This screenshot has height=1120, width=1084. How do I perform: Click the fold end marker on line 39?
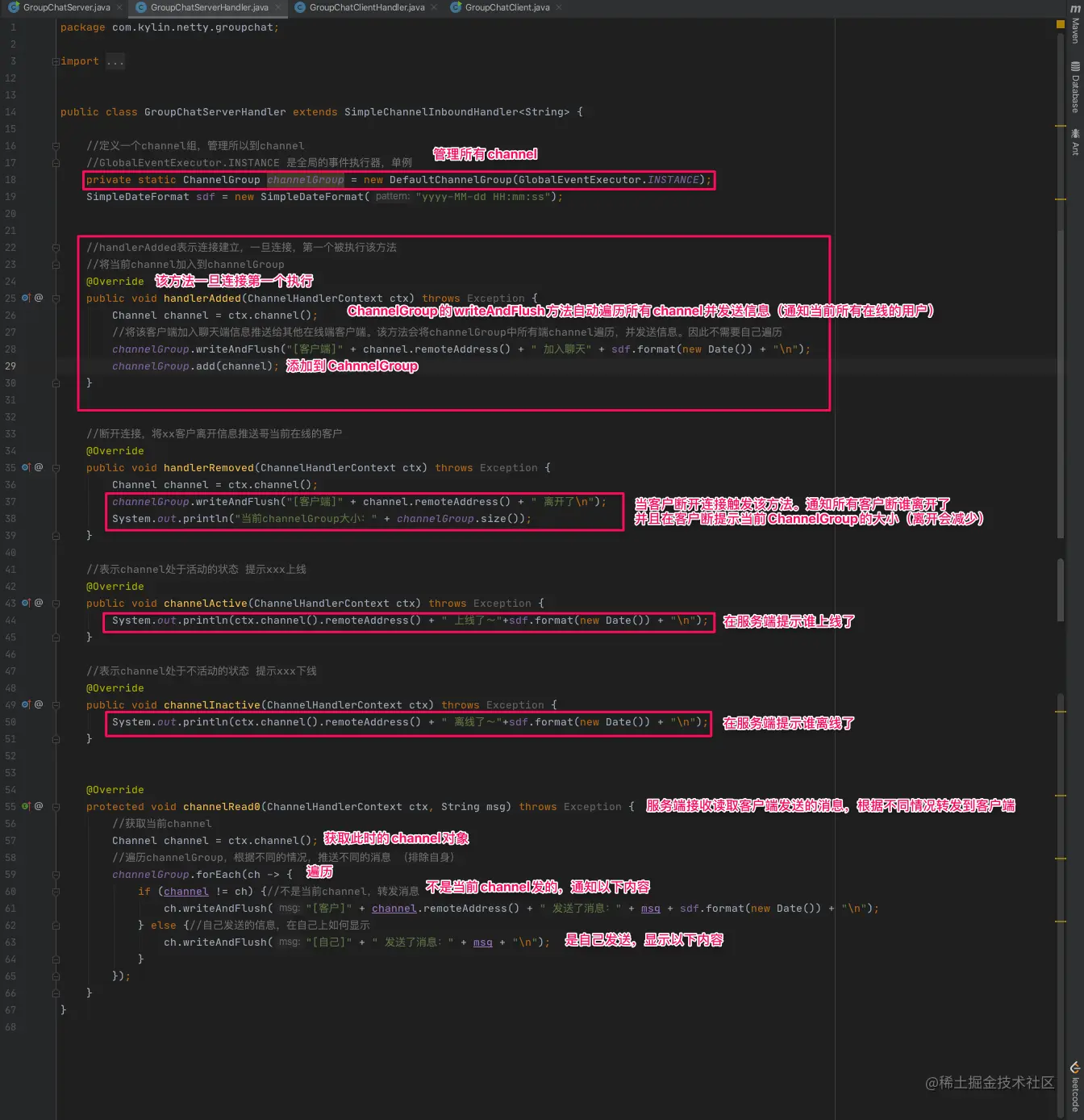pyautogui.click(x=56, y=535)
